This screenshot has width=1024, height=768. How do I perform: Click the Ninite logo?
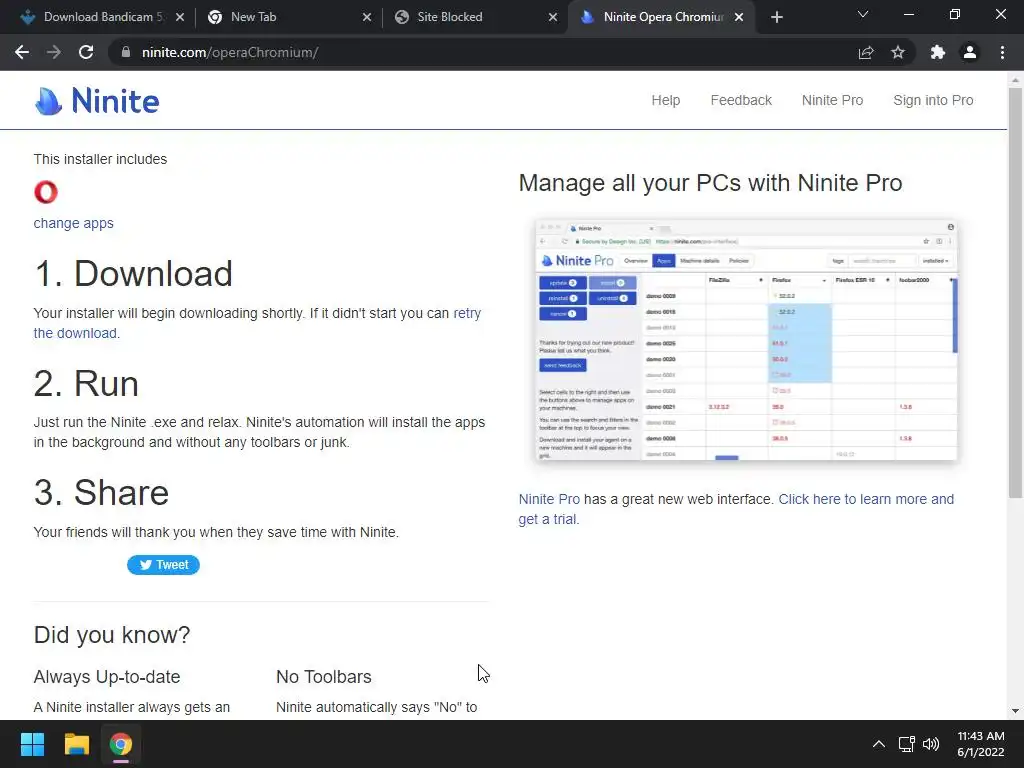97,101
